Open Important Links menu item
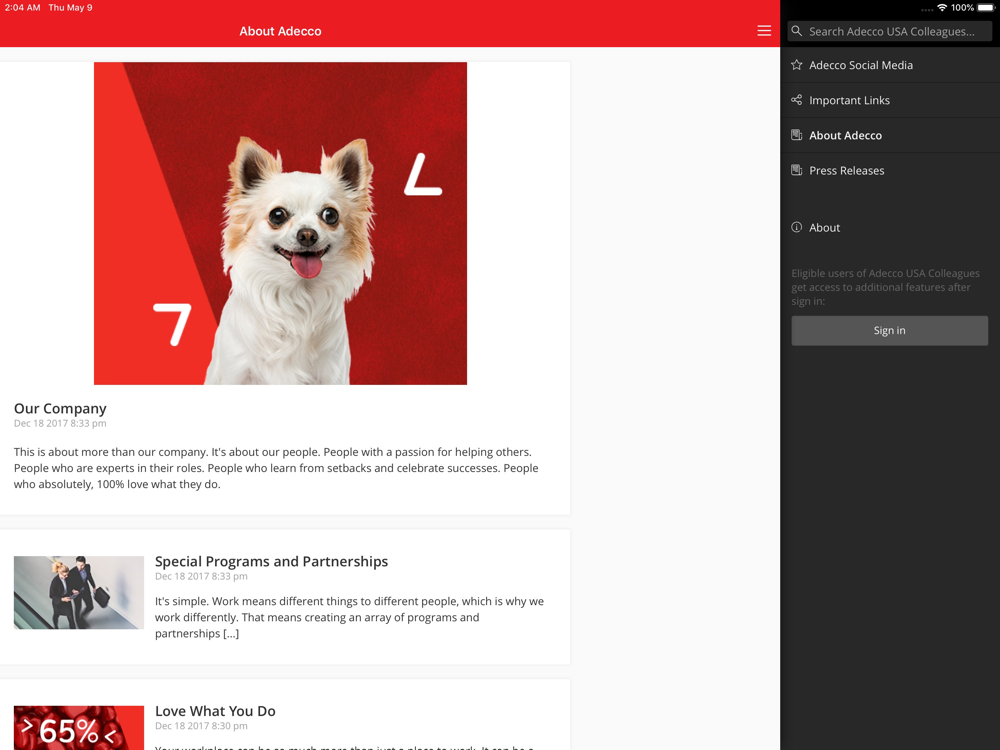The width and height of the screenshot is (1000, 750). 890,100
